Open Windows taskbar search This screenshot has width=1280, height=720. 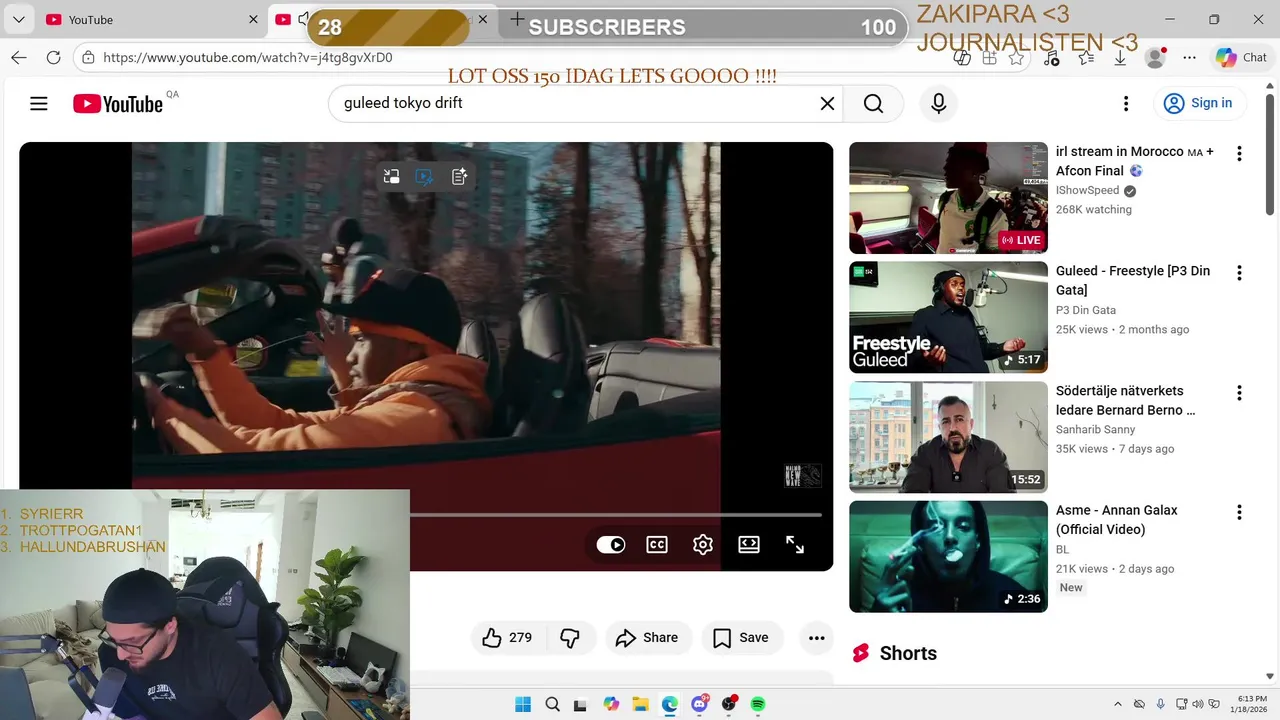click(552, 704)
